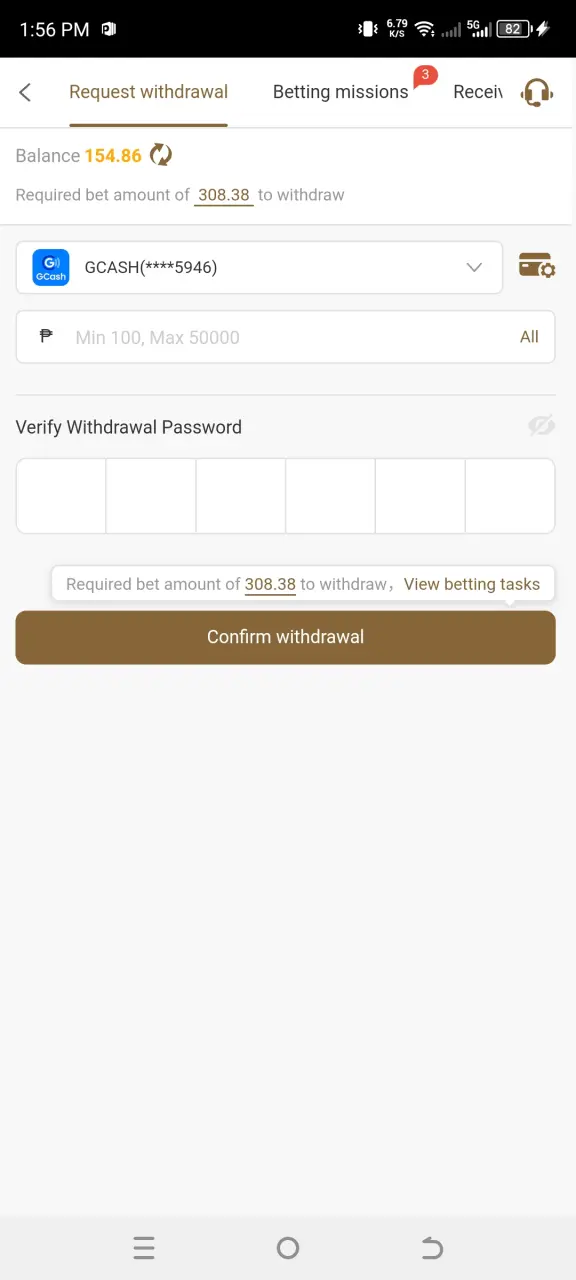Open the partially visible Receive tab

pos(477,92)
